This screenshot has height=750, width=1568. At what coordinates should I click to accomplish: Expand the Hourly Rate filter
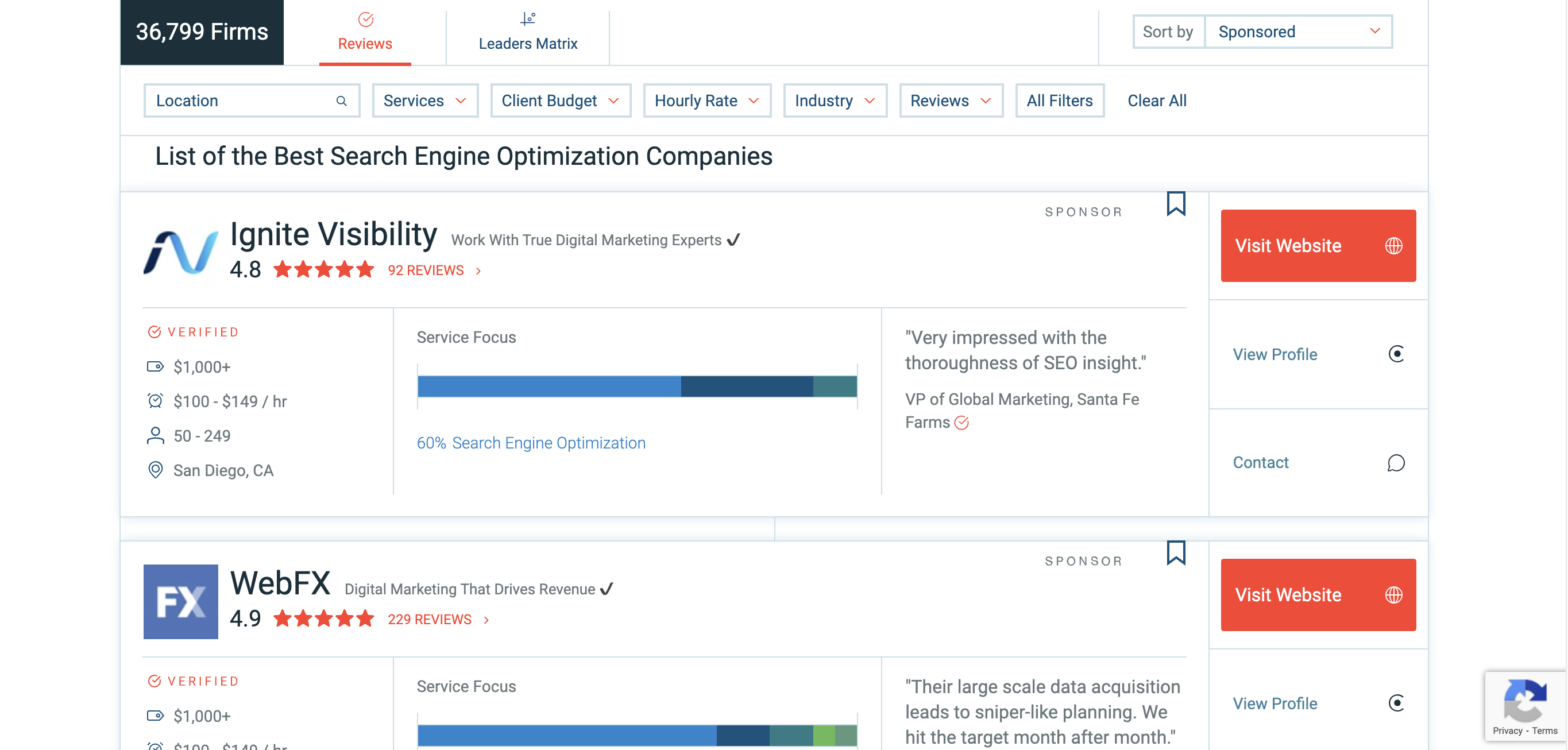(706, 100)
